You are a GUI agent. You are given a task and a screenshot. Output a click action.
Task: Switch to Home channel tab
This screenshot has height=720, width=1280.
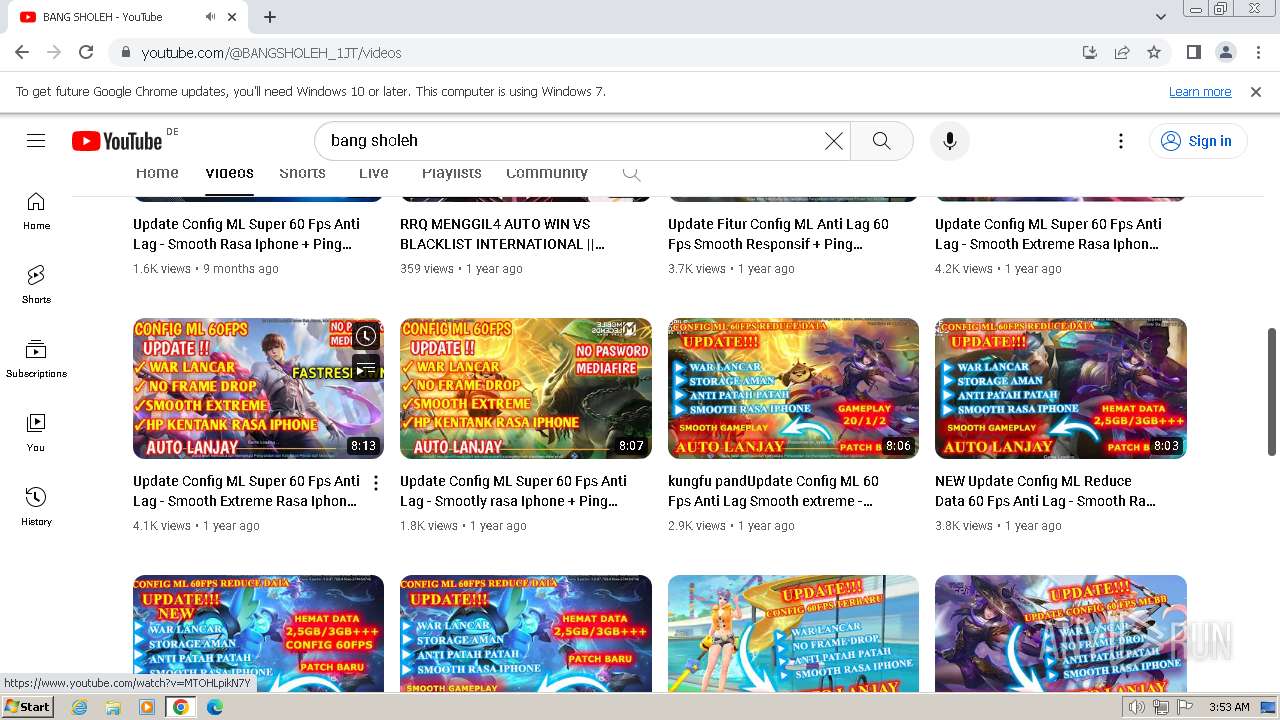(x=157, y=173)
